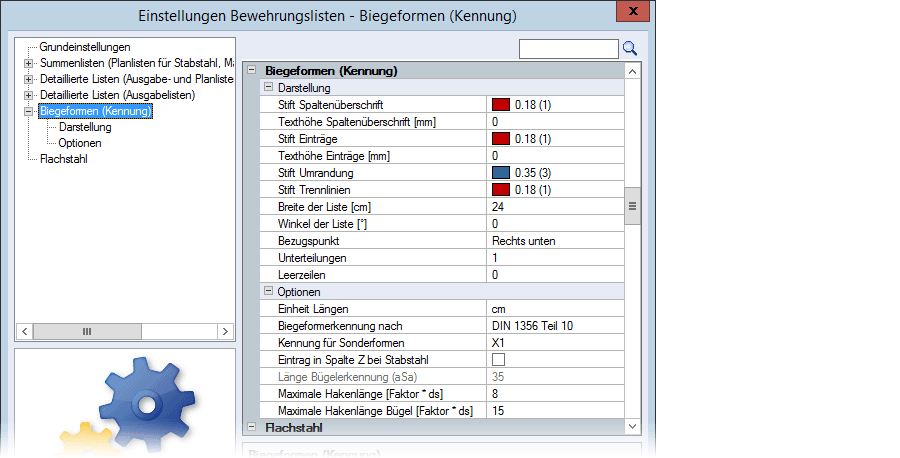900x458 pixels.
Task: Collapse the Biegeformen (Kennung) tree node
Action: [x=28, y=111]
